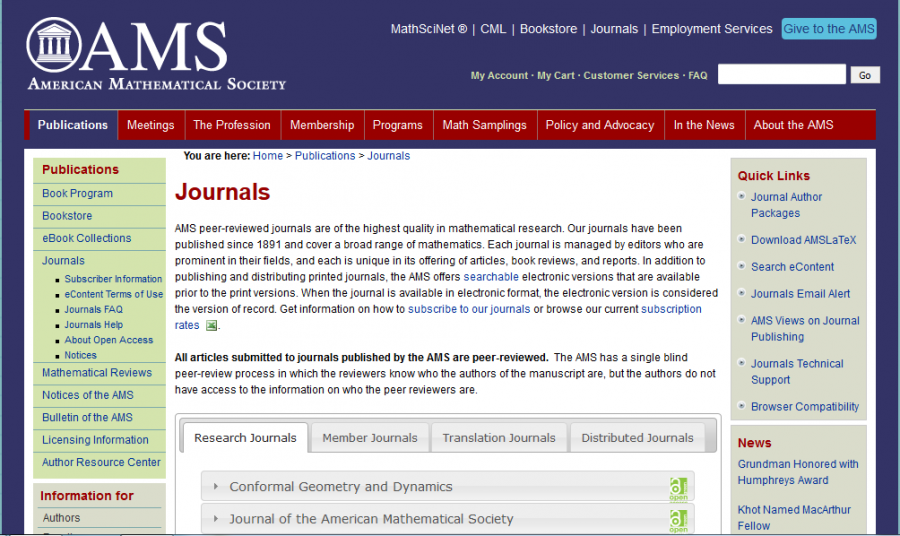Open In the News menu
900x536 pixels.
704,125
